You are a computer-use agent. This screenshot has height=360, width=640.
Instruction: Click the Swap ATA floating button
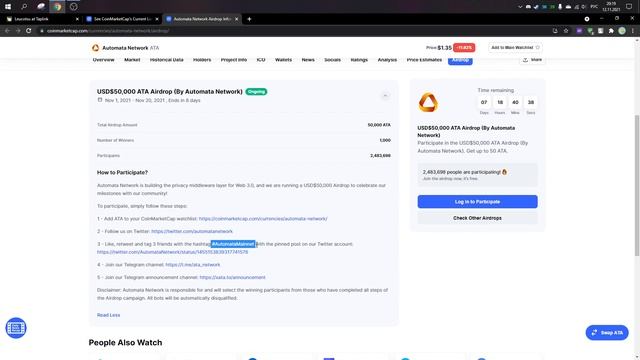607,333
